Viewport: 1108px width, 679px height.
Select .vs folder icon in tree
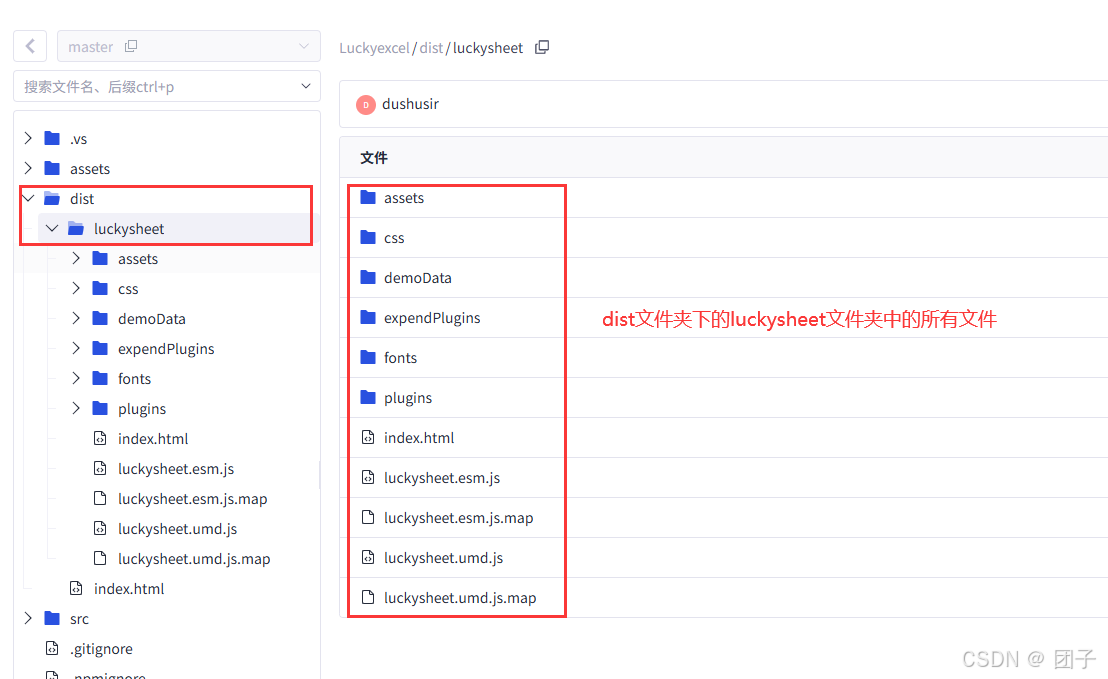coord(52,138)
